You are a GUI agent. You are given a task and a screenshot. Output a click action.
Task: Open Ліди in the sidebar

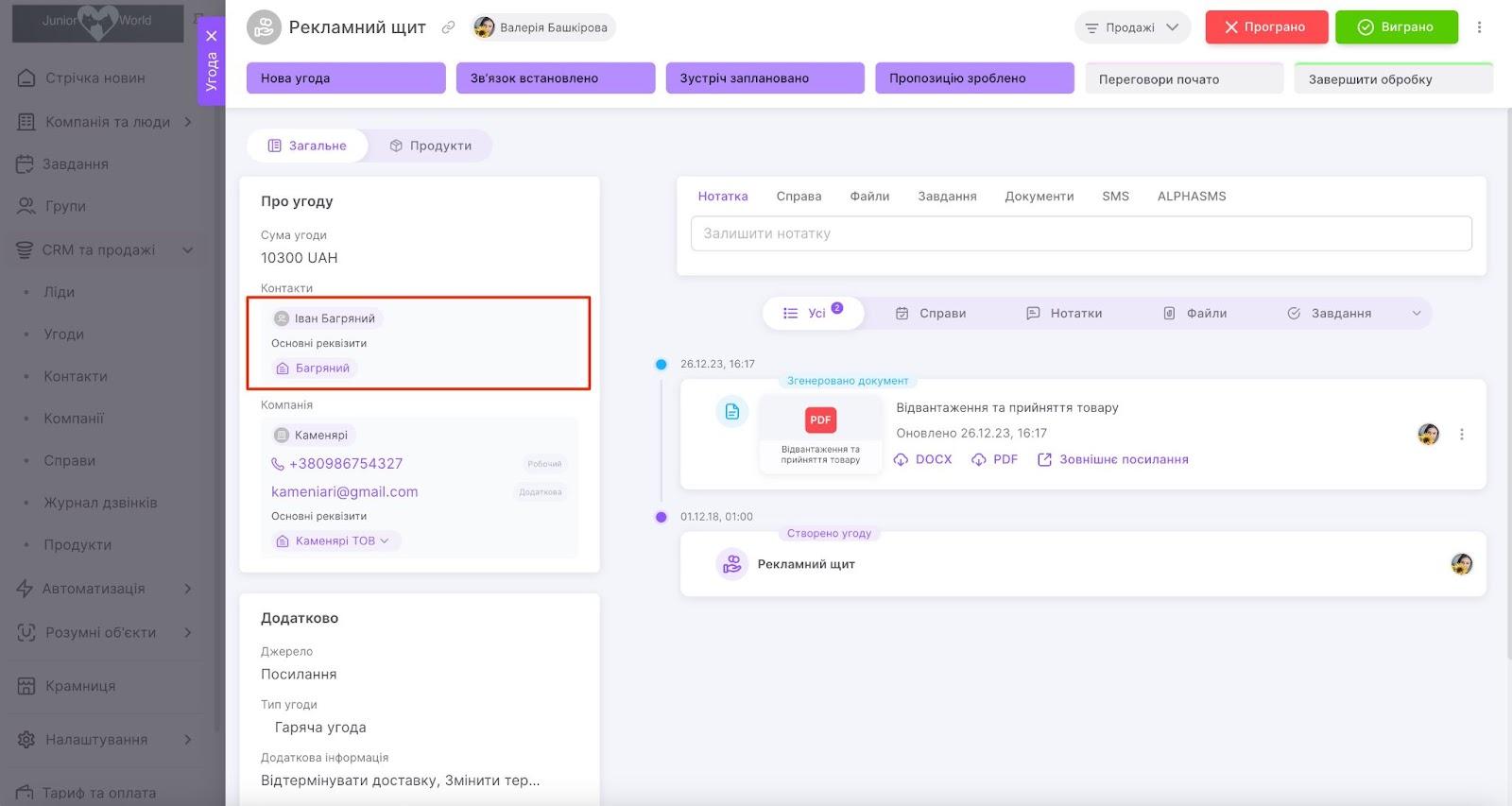click(59, 292)
